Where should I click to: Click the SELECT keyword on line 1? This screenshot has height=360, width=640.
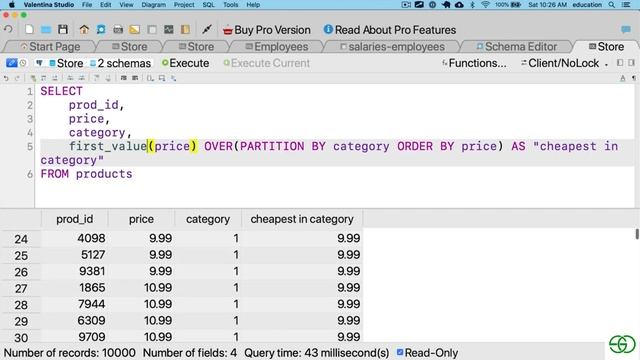tap(61, 91)
